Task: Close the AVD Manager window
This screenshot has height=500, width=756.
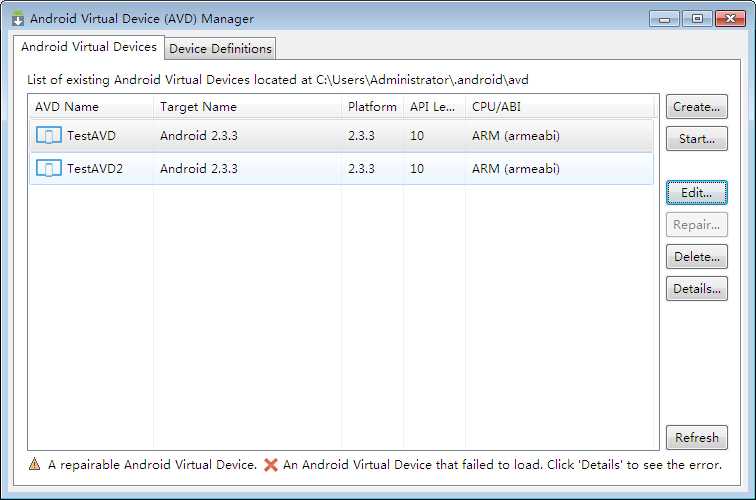Action: tap(730, 19)
